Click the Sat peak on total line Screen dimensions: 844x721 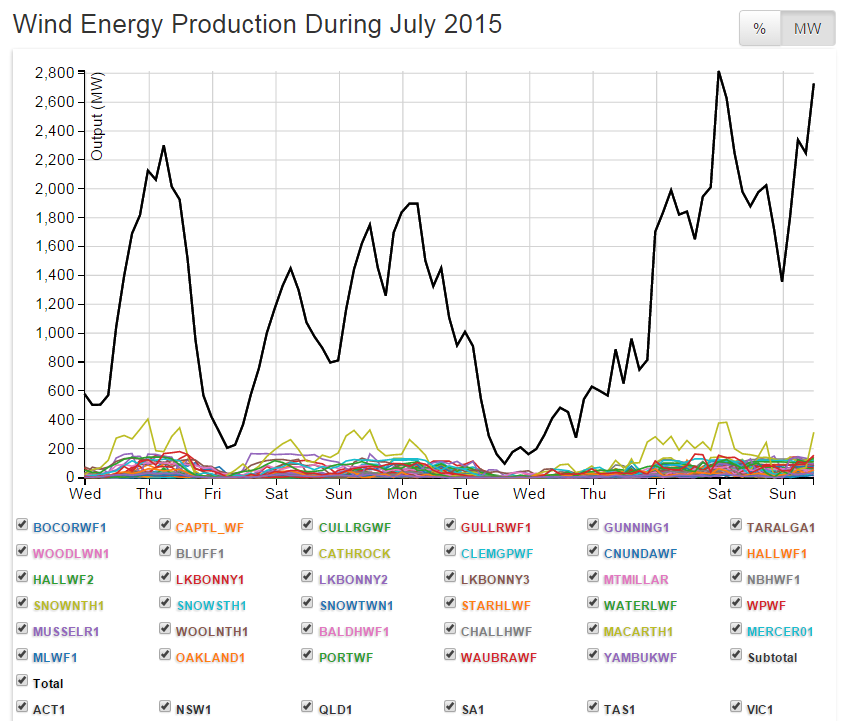[718, 72]
